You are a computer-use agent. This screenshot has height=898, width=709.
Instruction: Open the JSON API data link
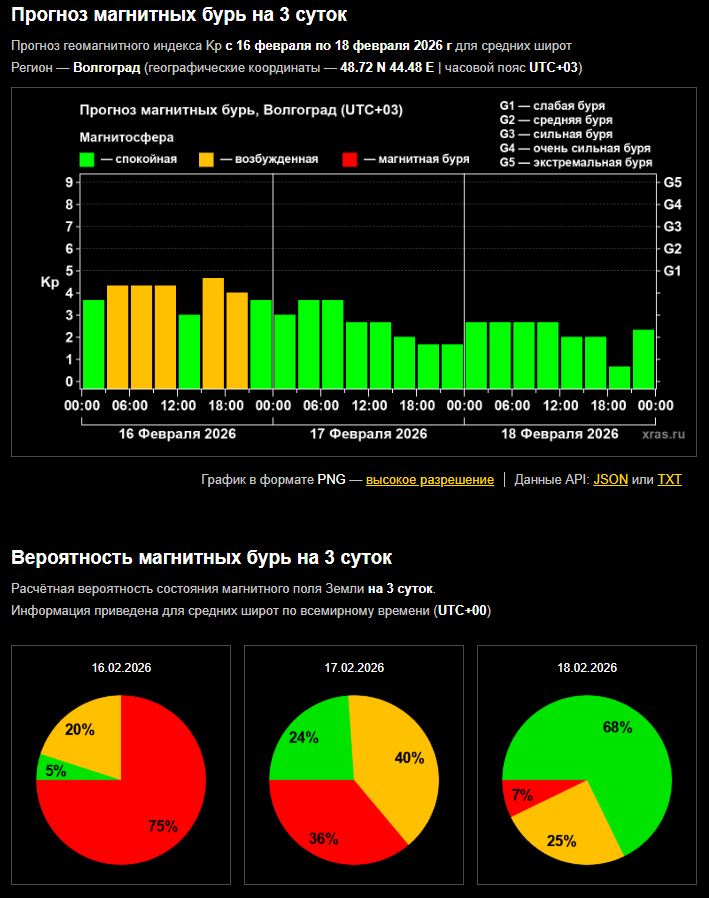coord(610,480)
